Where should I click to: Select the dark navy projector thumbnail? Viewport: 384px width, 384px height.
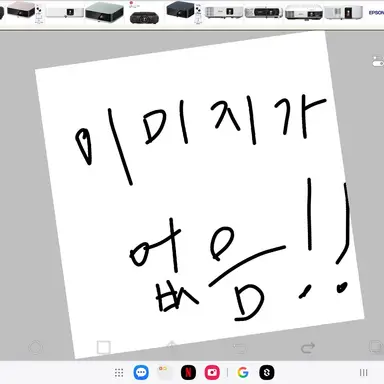tap(180, 9)
